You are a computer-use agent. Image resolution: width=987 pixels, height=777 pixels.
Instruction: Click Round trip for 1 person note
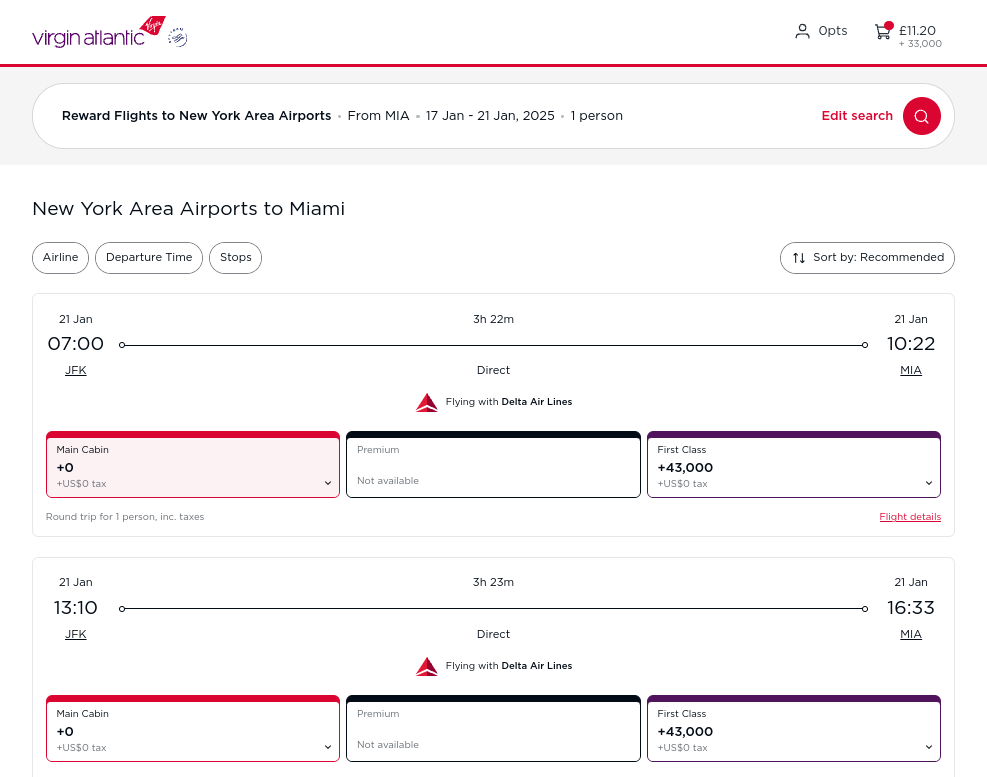(125, 517)
